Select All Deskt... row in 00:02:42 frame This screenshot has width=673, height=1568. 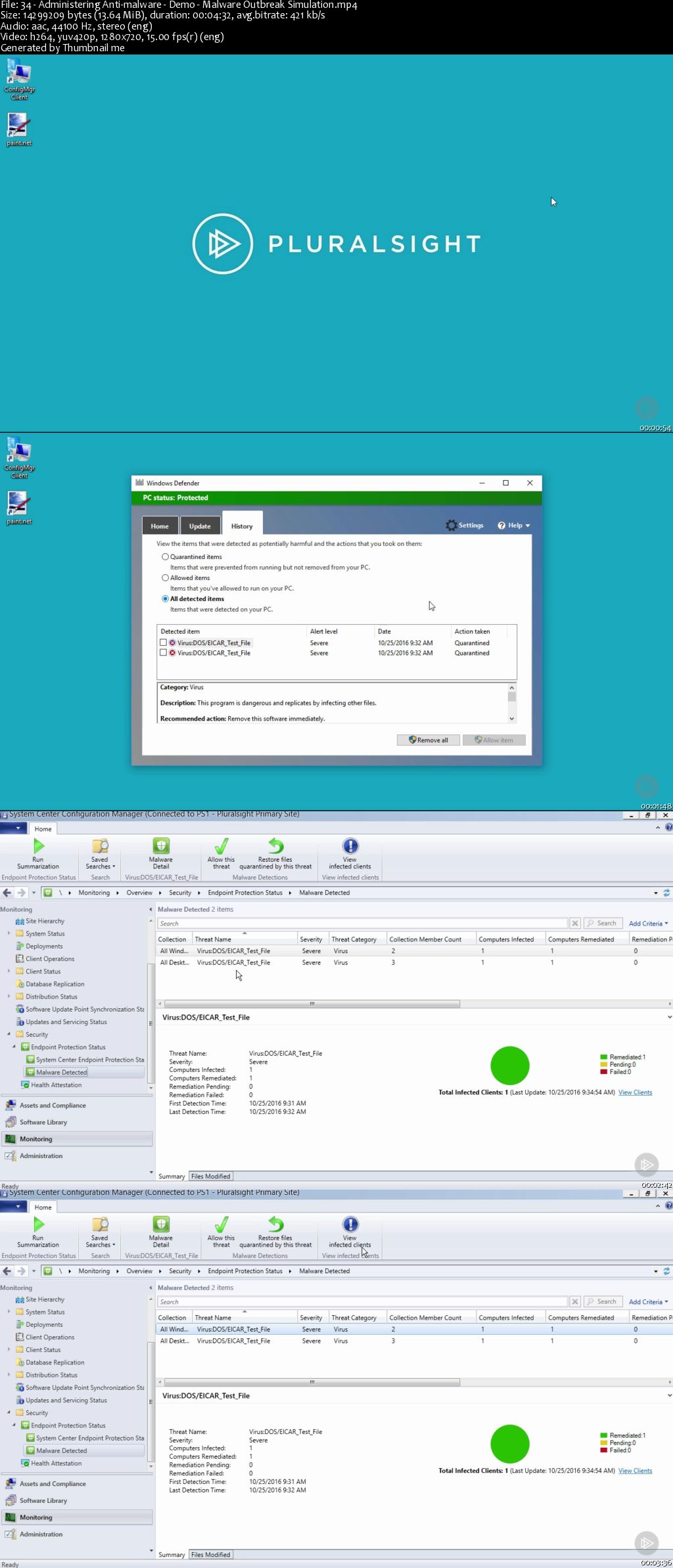[x=414, y=962]
